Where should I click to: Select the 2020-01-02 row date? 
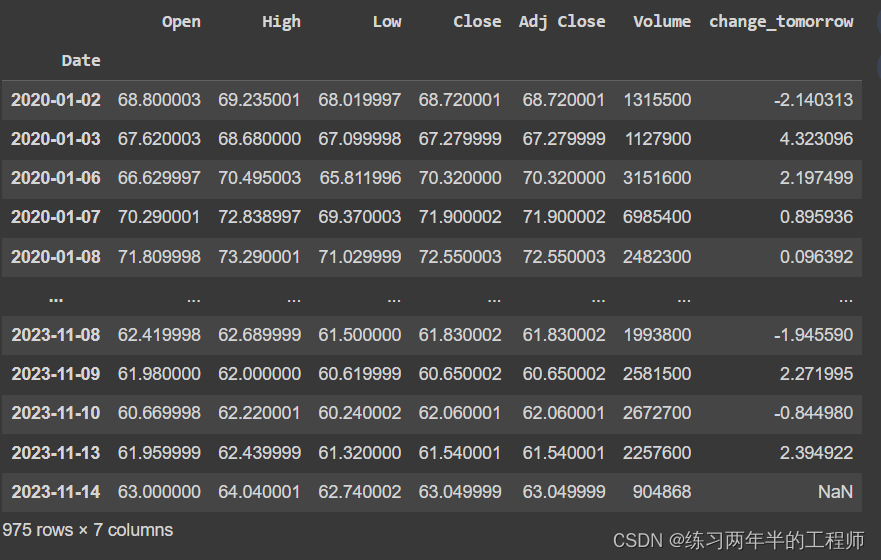click(x=56, y=100)
